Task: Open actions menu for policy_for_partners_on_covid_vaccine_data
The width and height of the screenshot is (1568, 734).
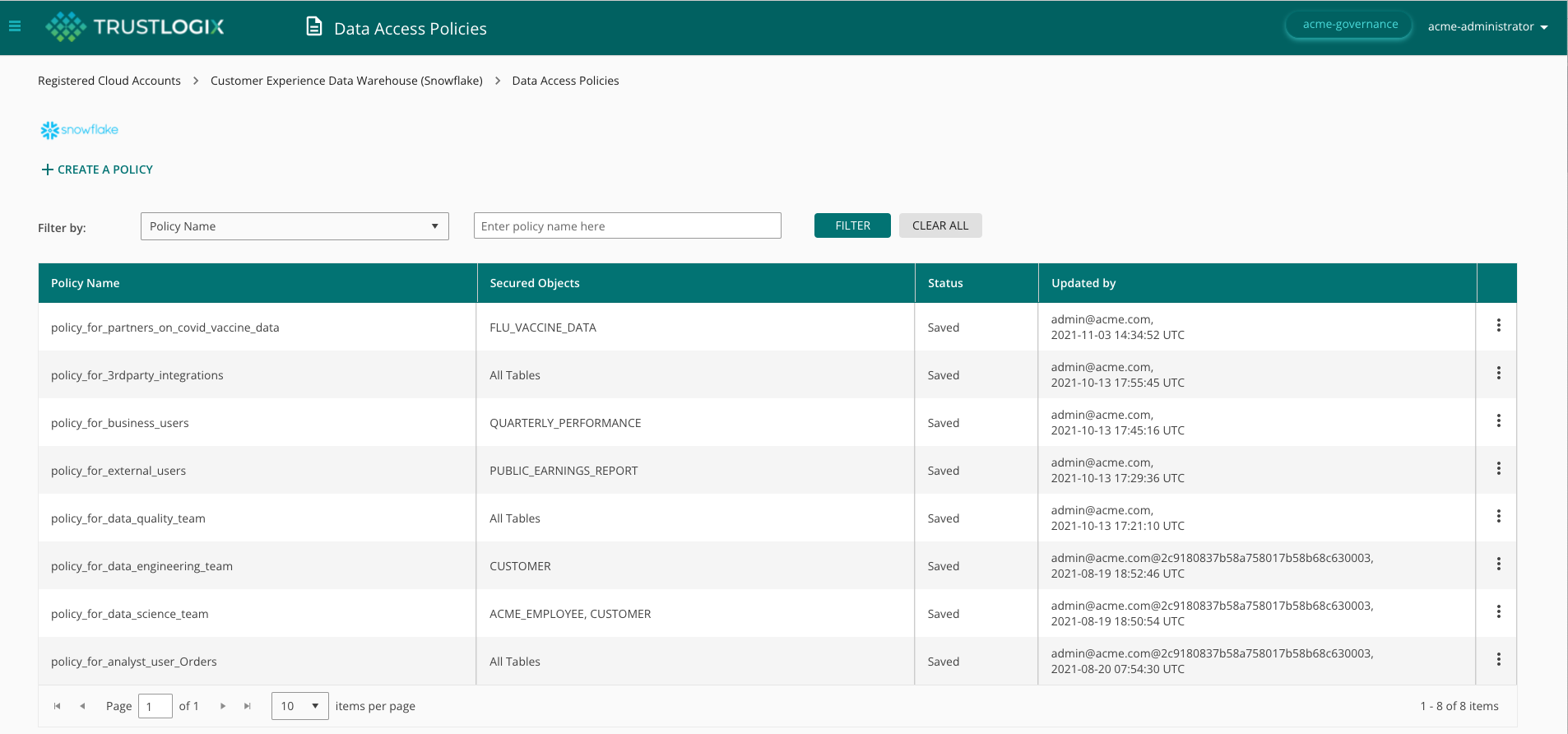Action: [x=1498, y=325]
